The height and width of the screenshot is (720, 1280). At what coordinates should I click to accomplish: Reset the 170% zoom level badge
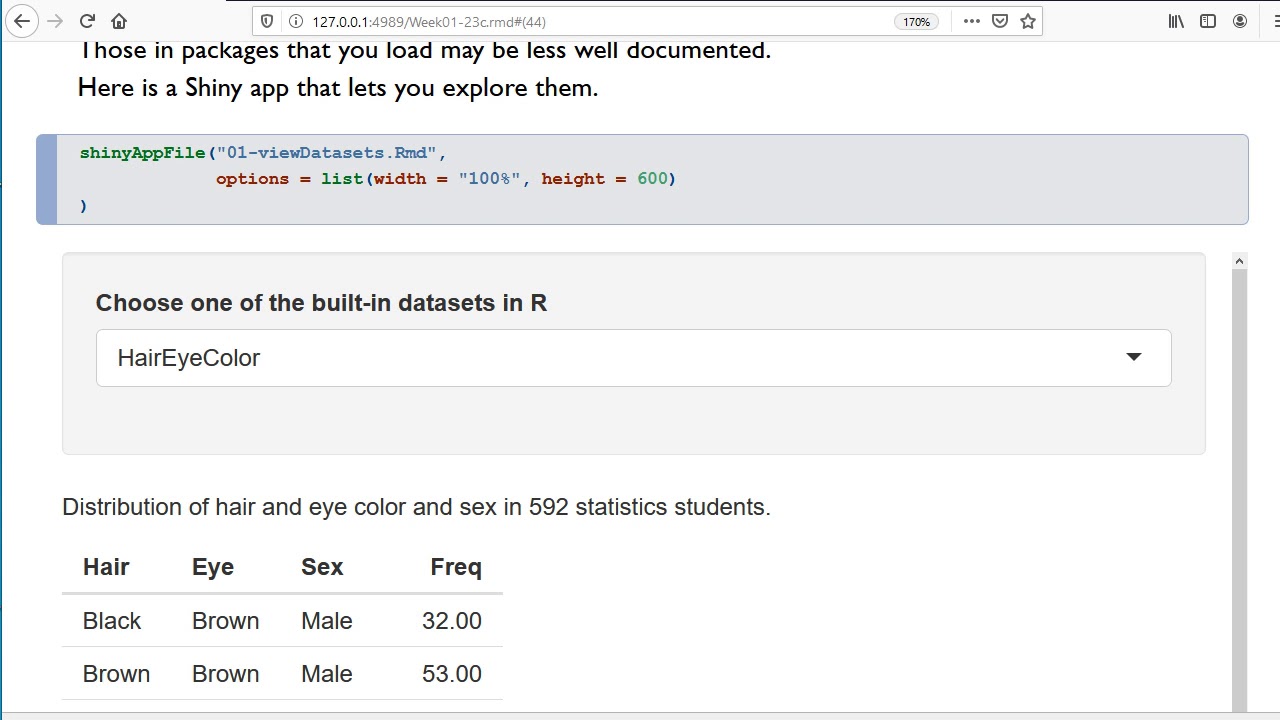[916, 21]
